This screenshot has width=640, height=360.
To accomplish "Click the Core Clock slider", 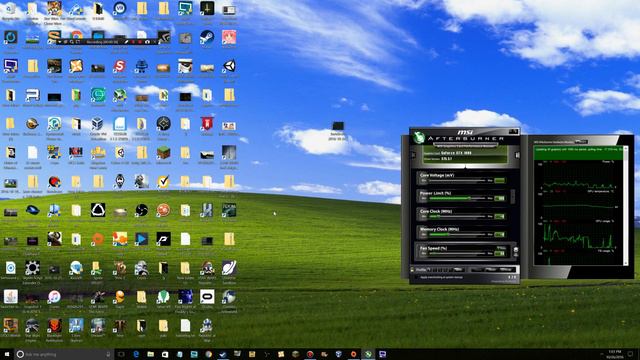I will pos(456,216).
